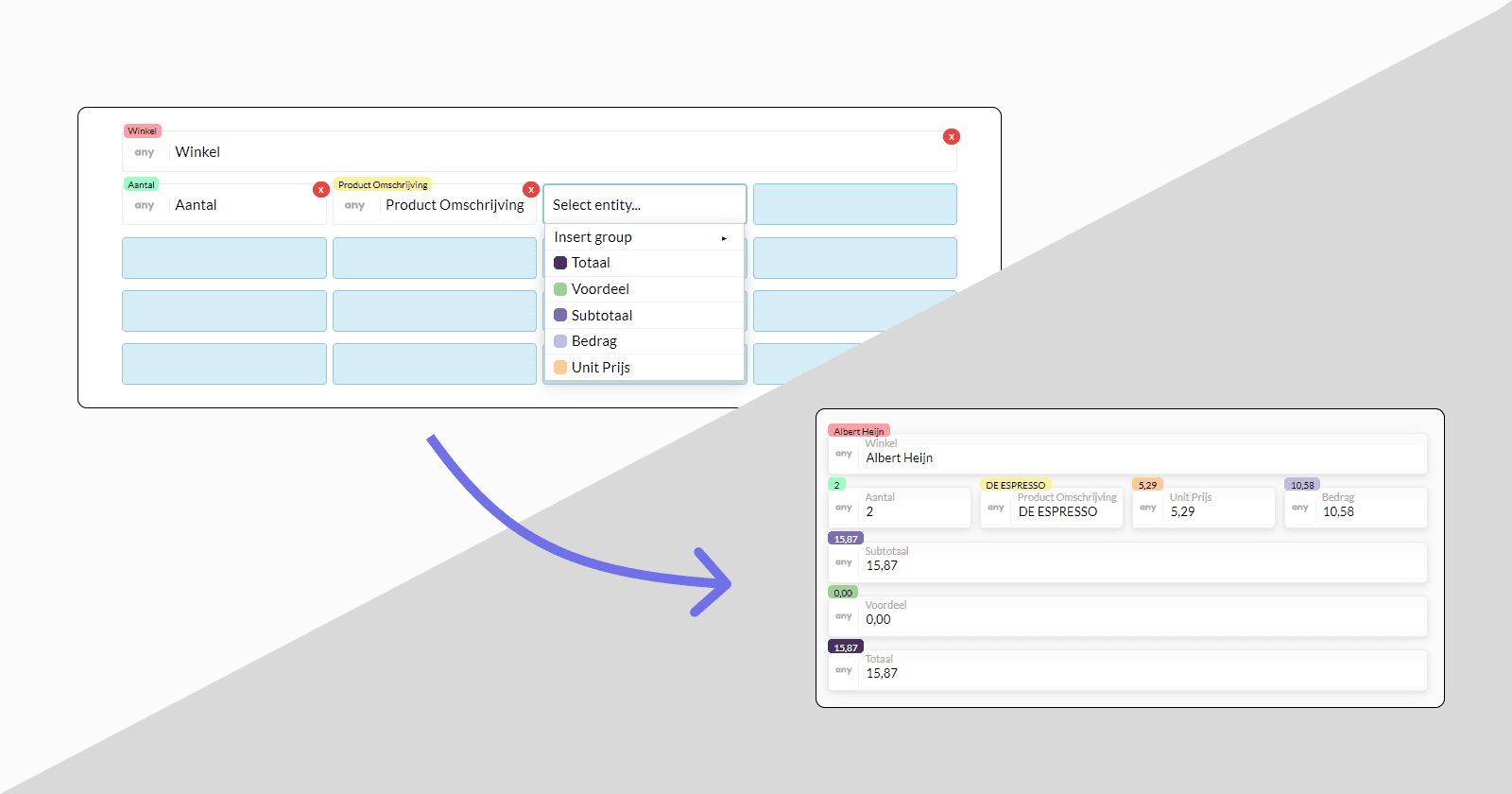Expand the Insert group submenu arrow
Image resolution: width=1512 pixels, height=794 pixels.
tap(724, 238)
